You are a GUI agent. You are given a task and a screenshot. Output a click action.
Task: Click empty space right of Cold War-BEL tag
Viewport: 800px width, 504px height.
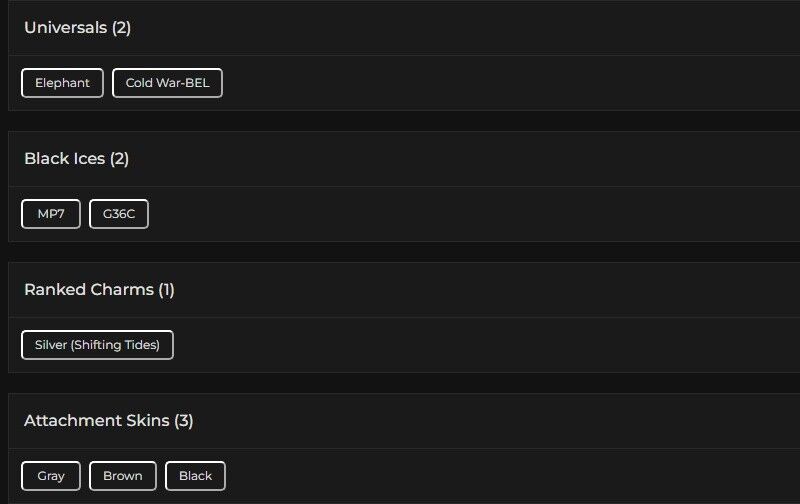pyautogui.click(x=500, y=83)
